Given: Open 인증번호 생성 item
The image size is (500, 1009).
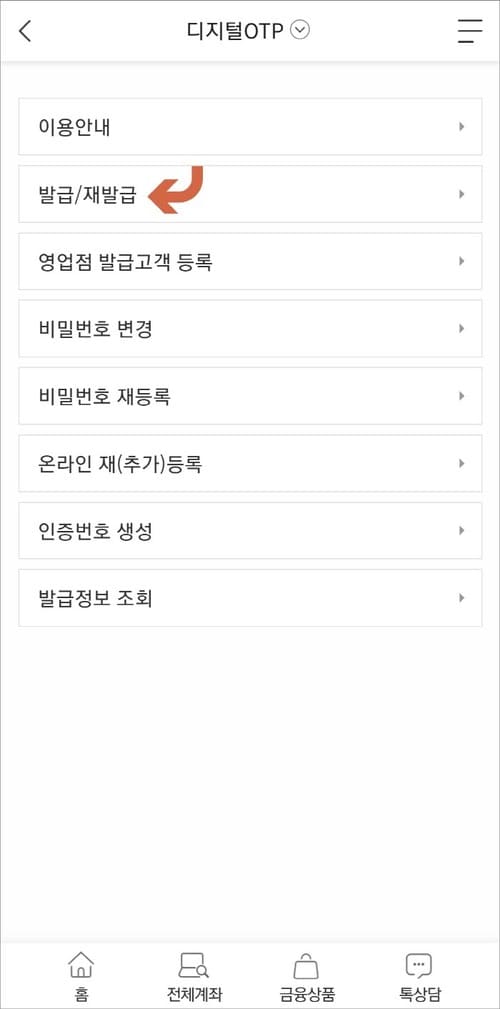Looking at the screenshot, I should (x=250, y=530).
